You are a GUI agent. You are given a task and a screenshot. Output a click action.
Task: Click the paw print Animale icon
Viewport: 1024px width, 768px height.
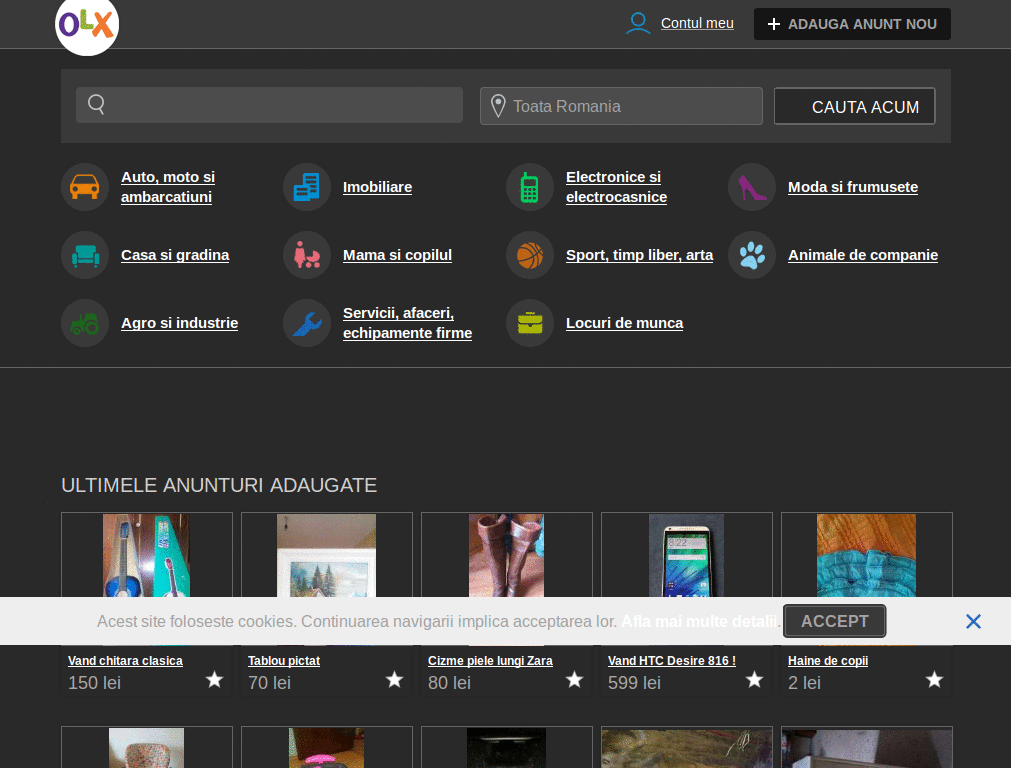752,255
